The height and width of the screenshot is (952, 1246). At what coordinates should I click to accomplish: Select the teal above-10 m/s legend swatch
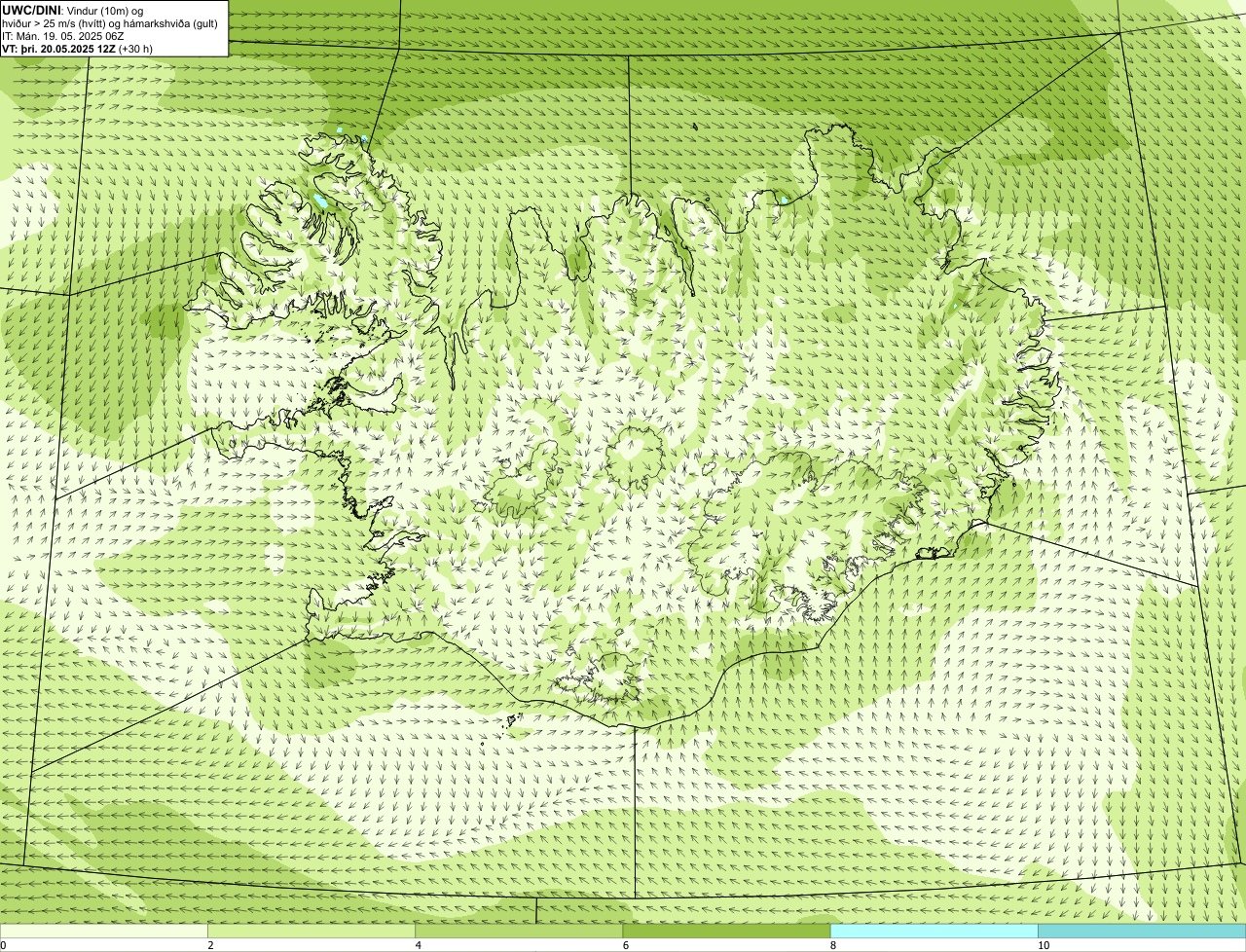pos(1142,932)
